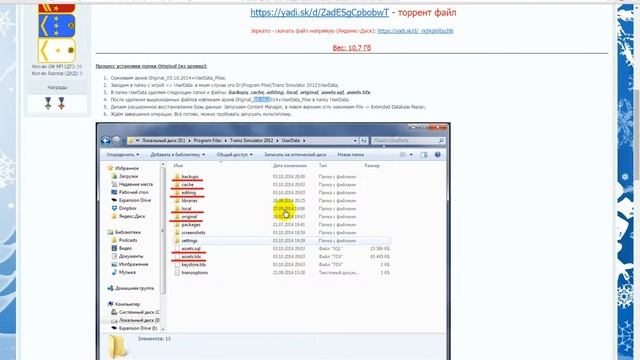Viewport: 640px width, 360px height.
Task: Open Expansion Drive under Избранное
Action: 131,200
